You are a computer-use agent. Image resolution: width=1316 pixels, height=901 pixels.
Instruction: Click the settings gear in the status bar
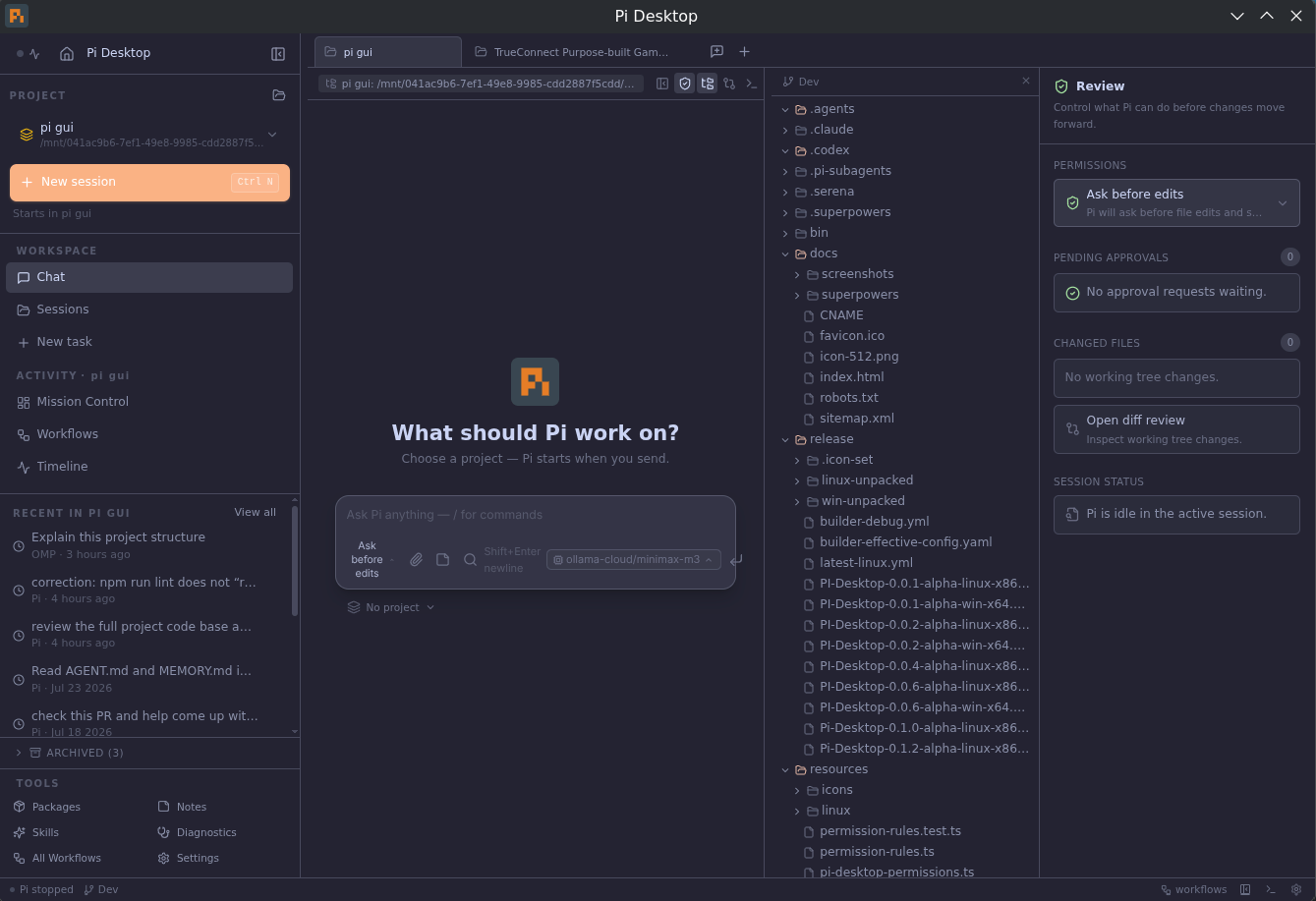(x=1296, y=889)
